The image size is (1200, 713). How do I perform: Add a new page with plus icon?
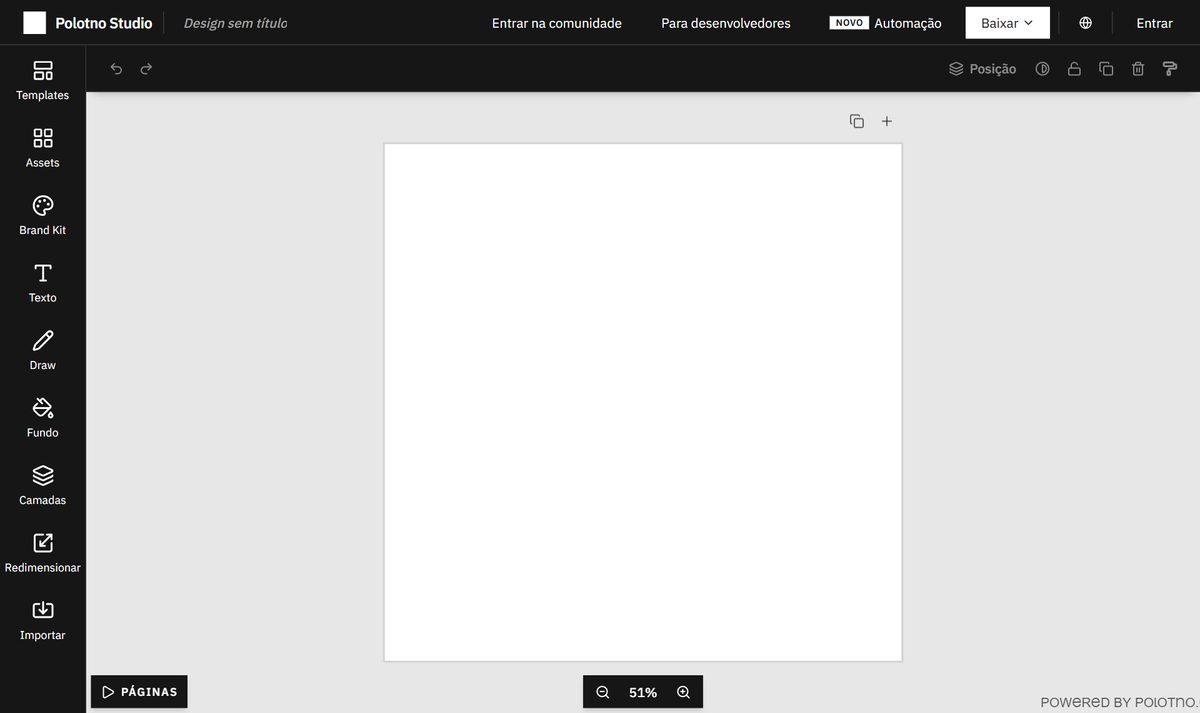tap(886, 121)
